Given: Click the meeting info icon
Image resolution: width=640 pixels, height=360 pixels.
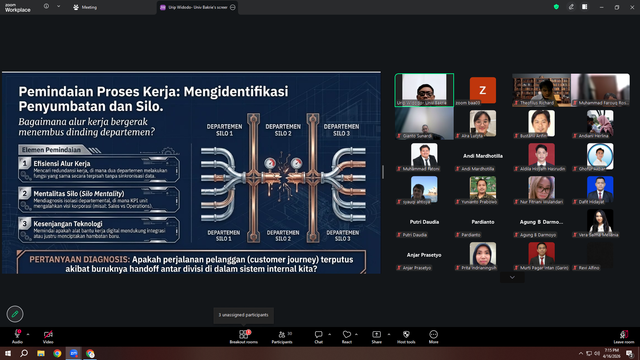Looking at the screenshot, I should point(47,7).
